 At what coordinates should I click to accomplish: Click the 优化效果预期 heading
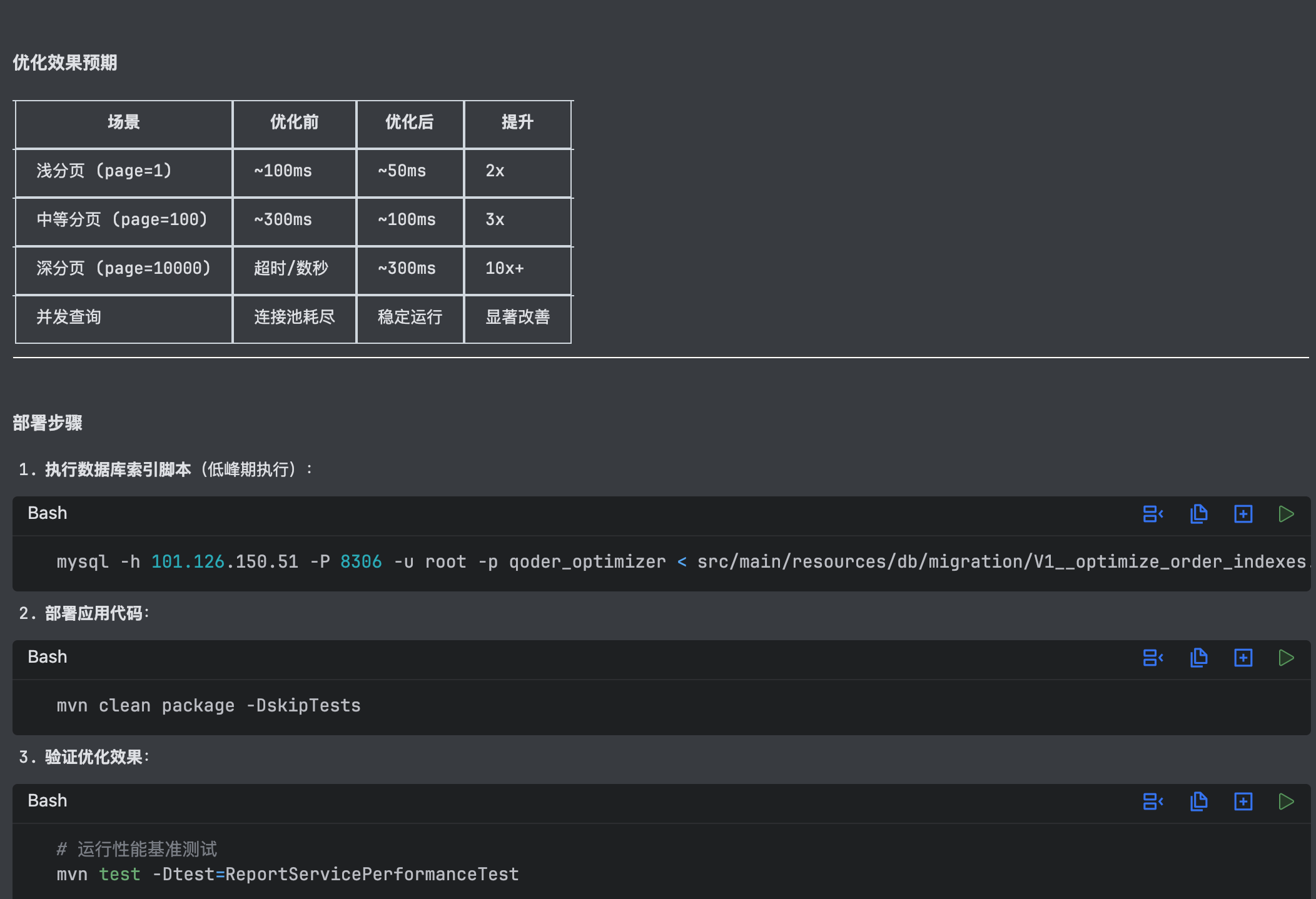(x=65, y=63)
